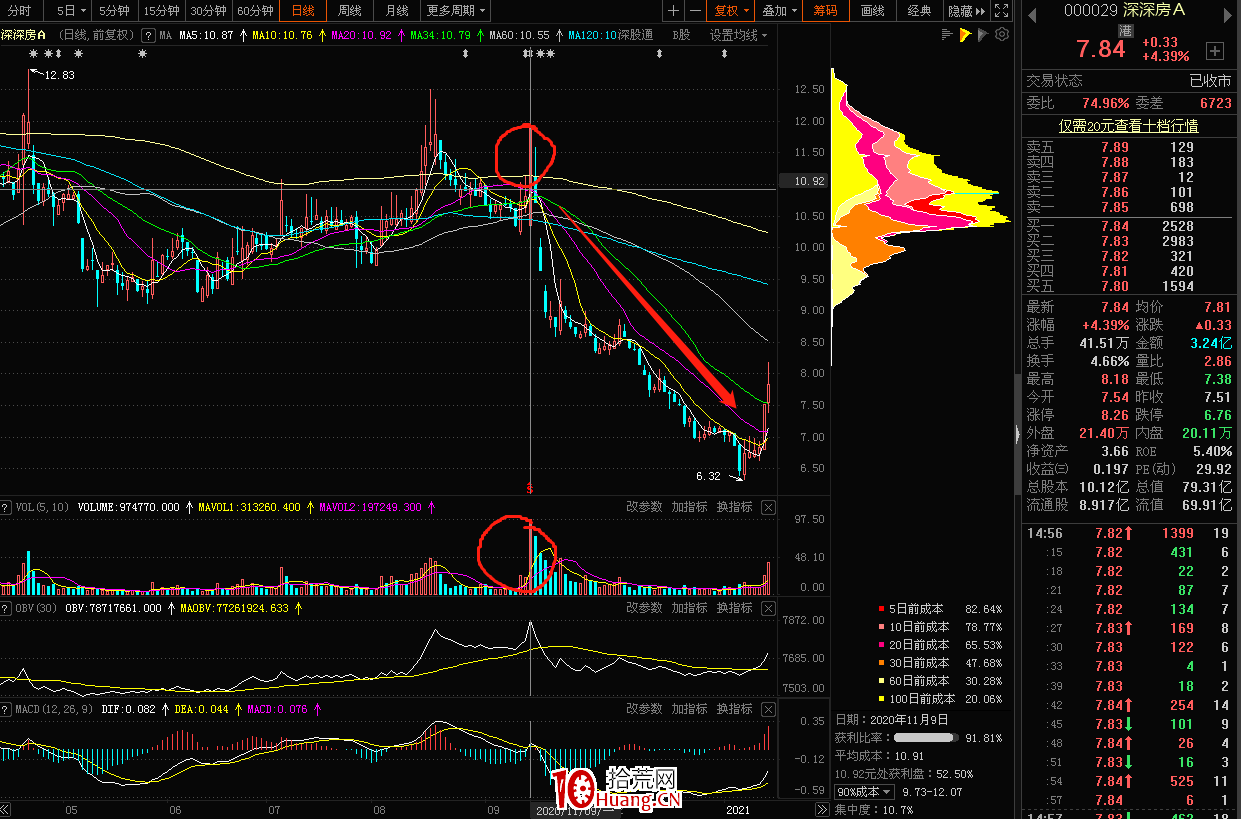Select the 月线 monthly chart tab
Viewport: 1241px width, 819px height.
click(x=397, y=11)
